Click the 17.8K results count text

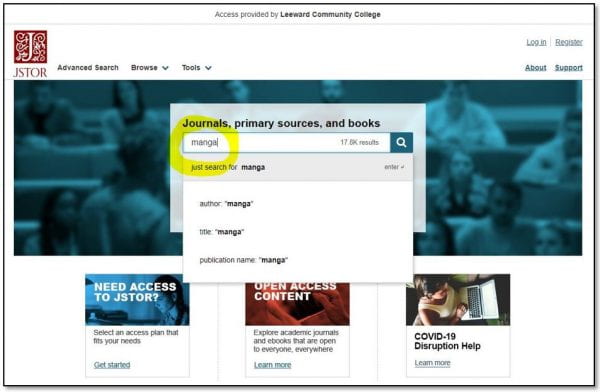pos(359,142)
